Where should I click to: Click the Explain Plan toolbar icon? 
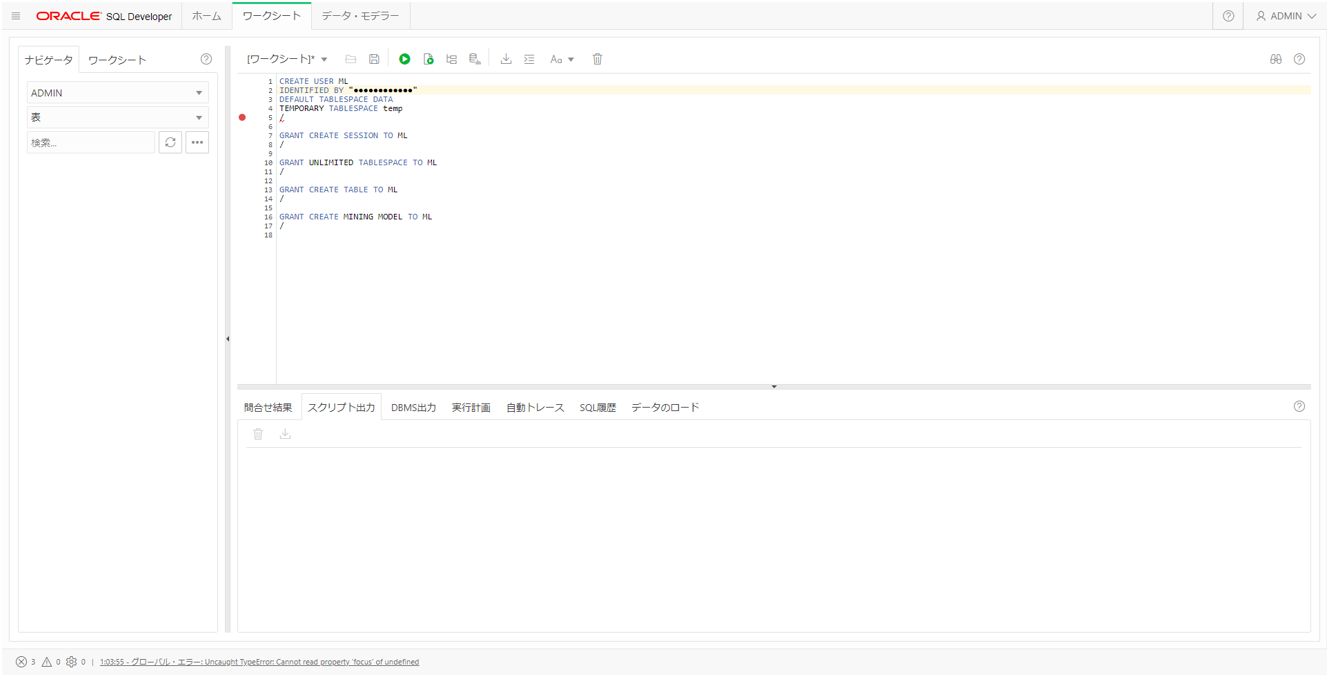point(451,59)
